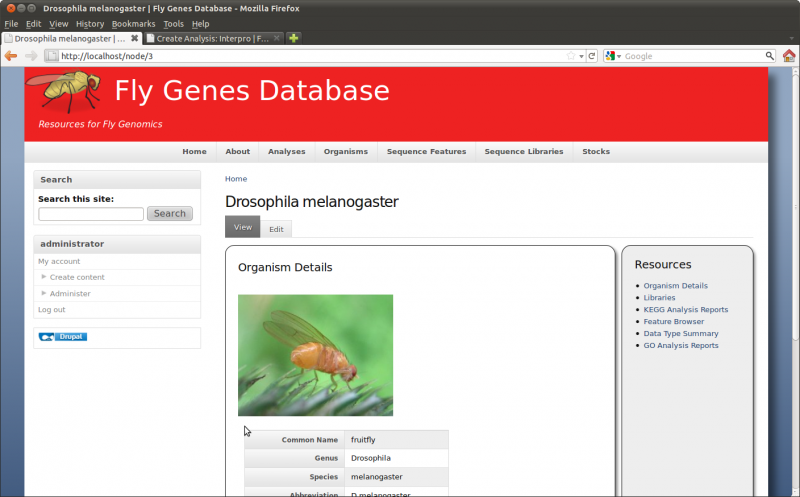The width and height of the screenshot is (800, 497).
Task: Click the page icon in the address bar
Action: coord(52,56)
